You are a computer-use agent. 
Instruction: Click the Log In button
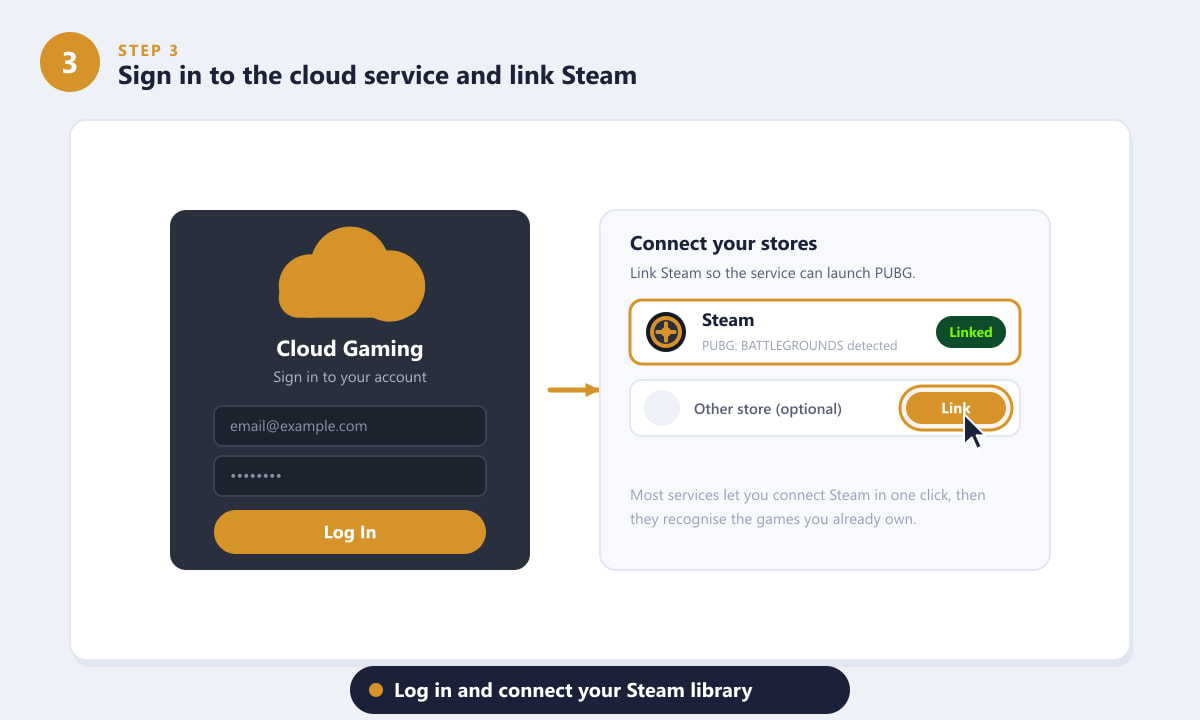point(350,532)
